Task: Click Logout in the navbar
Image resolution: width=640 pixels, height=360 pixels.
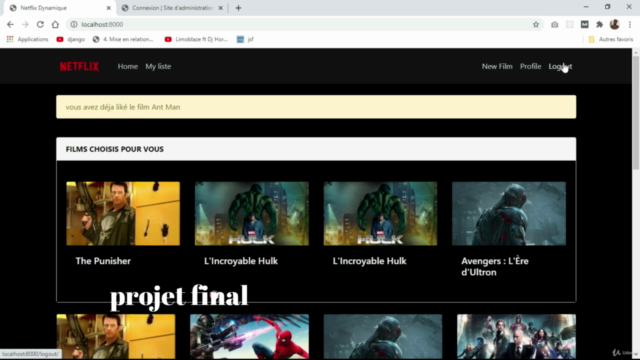Action: pyautogui.click(x=560, y=66)
